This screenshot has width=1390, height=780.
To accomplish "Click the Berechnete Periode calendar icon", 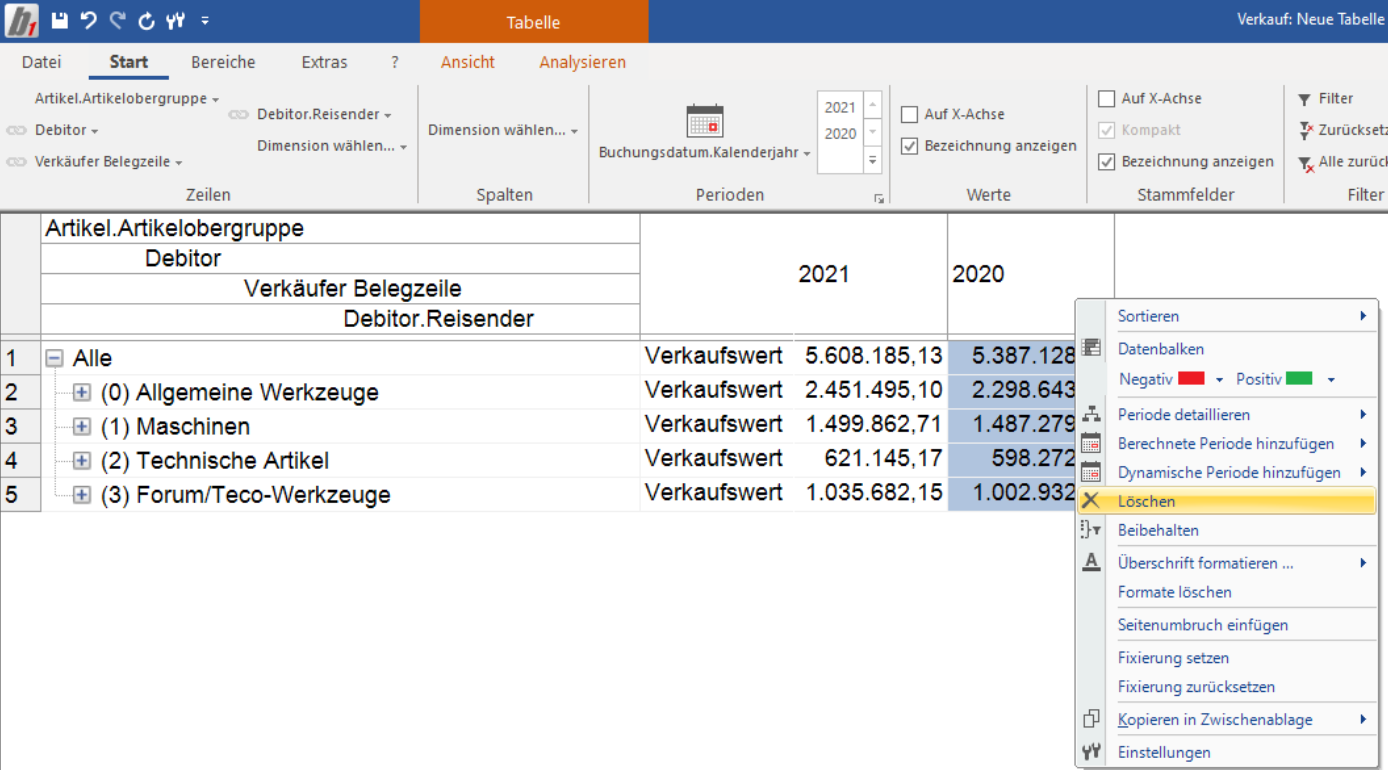I will pyautogui.click(x=1091, y=443).
